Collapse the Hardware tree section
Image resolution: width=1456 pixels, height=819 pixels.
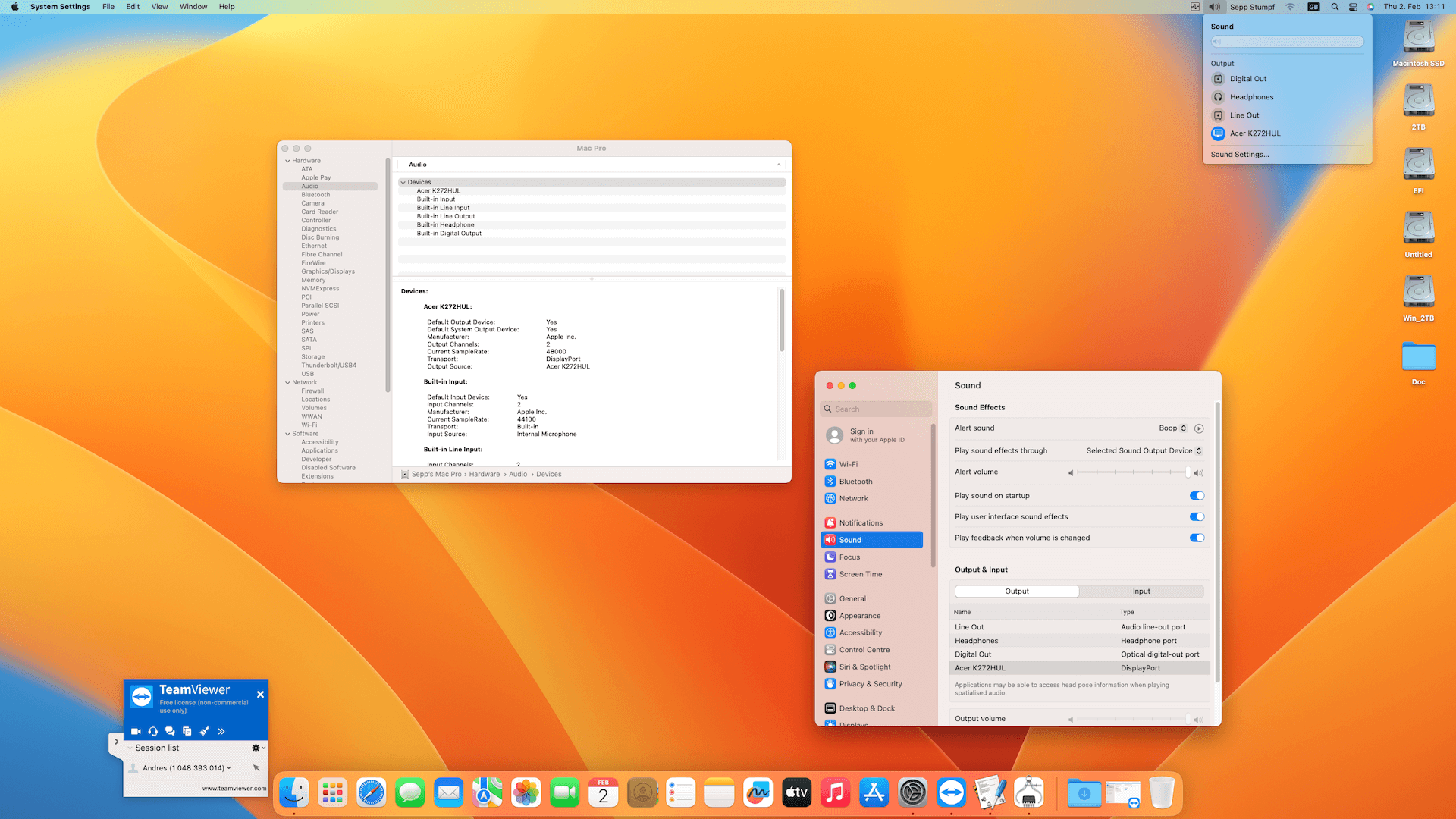(x=287, y=161)
